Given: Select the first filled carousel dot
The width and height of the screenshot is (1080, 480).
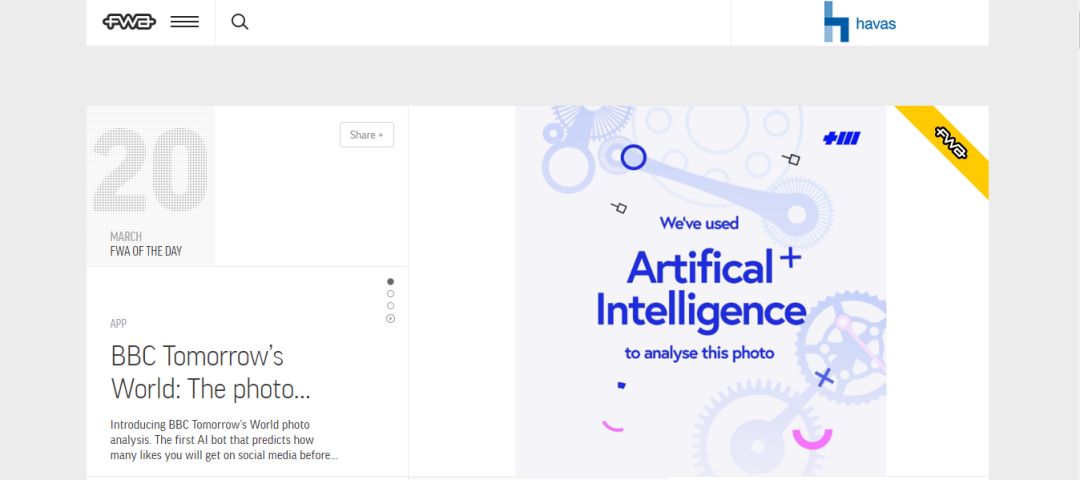Looking at the screenshot, I should (x=390, y=282).
